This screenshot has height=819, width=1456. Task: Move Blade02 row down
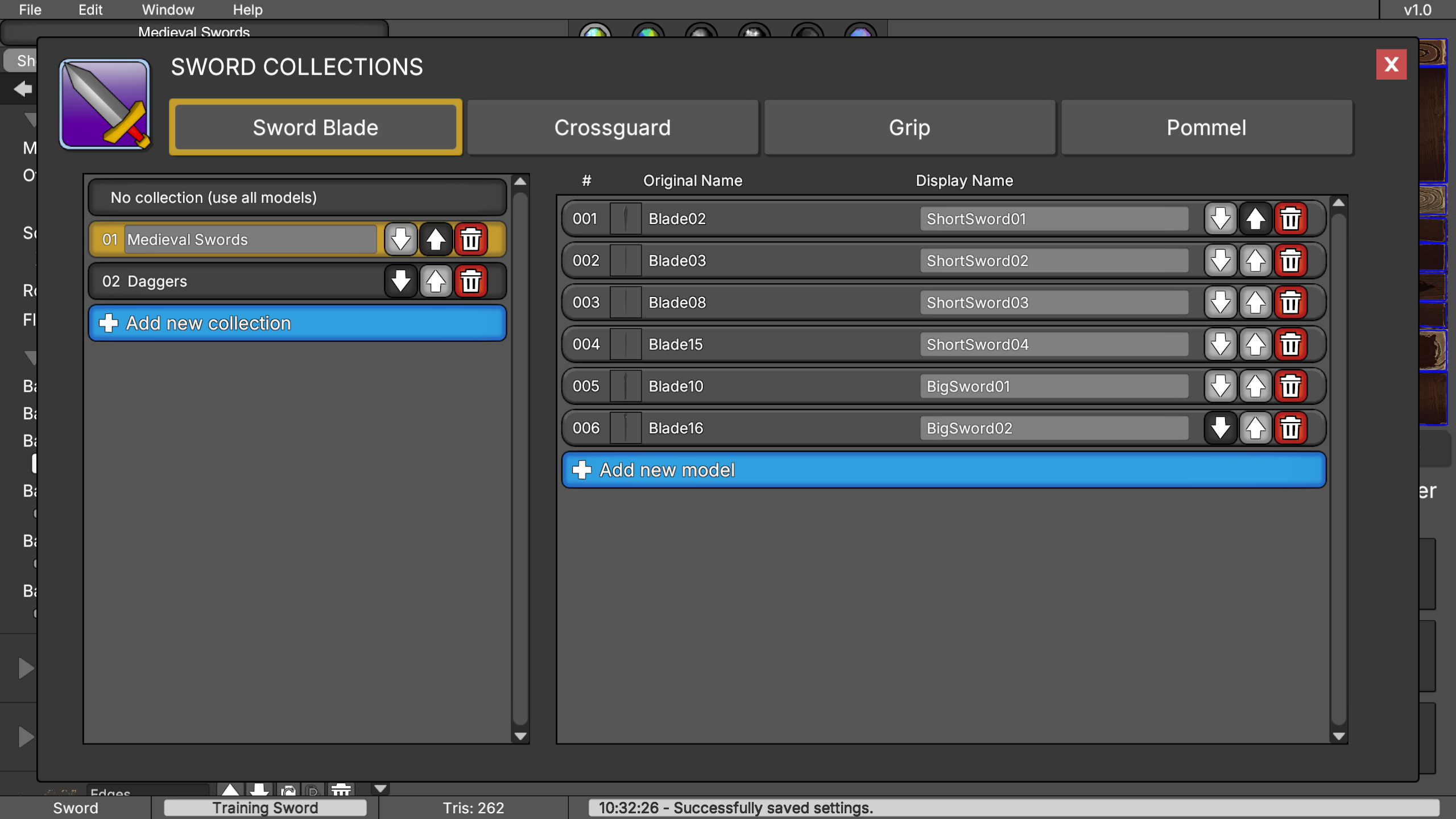pos(1220,218)
